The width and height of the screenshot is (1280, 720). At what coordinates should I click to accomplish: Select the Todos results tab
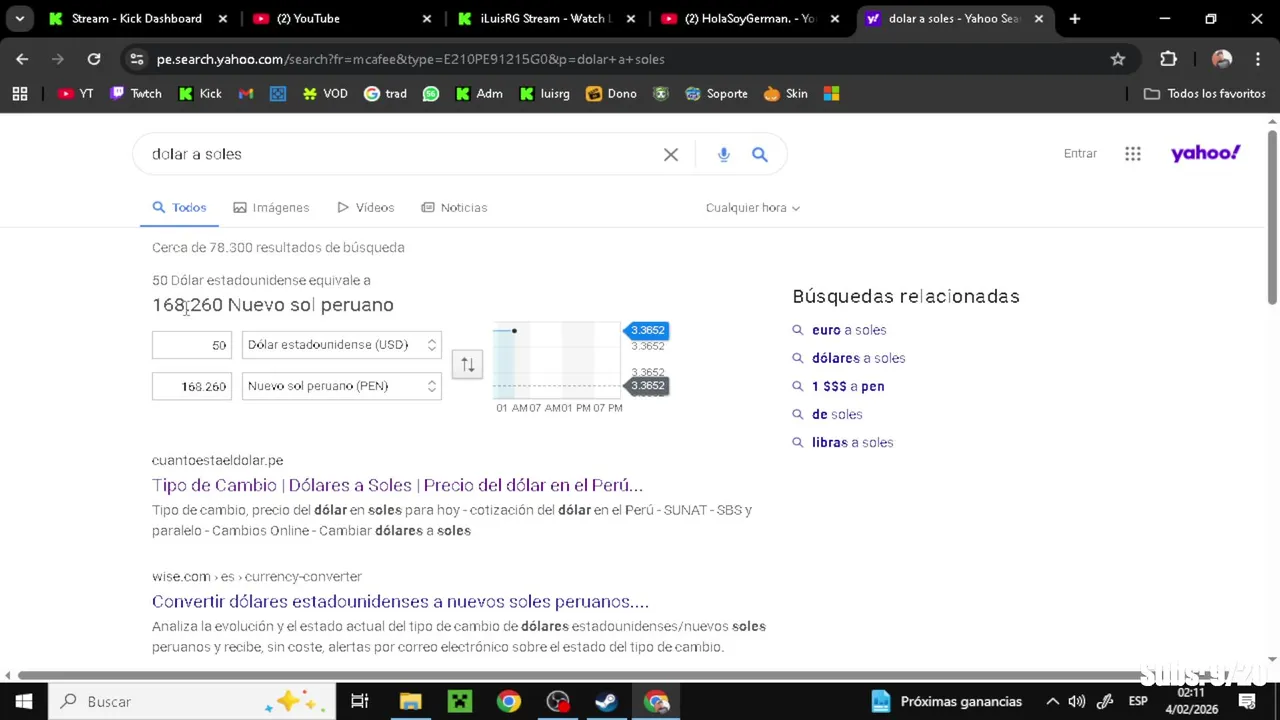[x=180, y=208]
